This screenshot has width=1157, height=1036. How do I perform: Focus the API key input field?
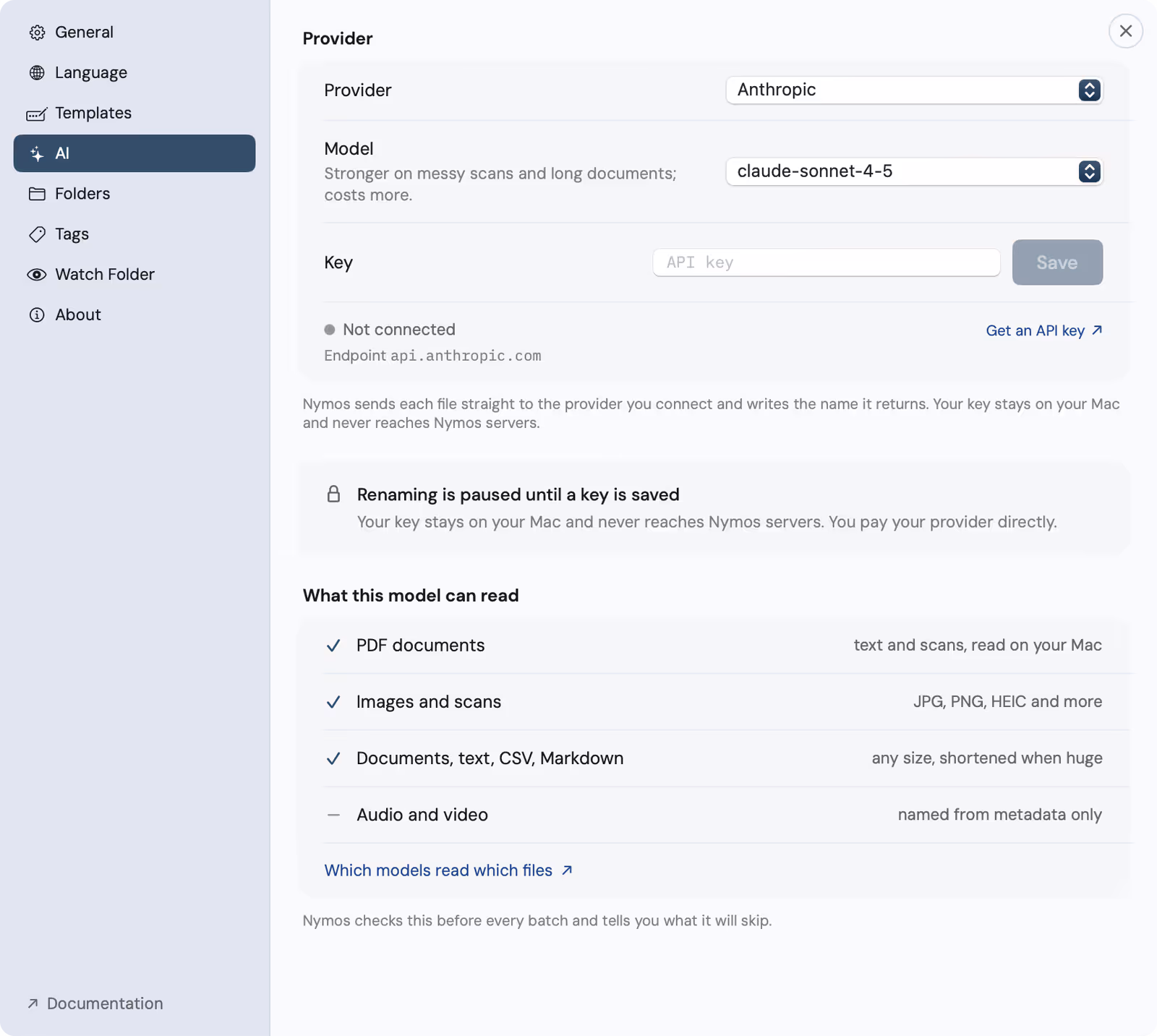(827, 262)
